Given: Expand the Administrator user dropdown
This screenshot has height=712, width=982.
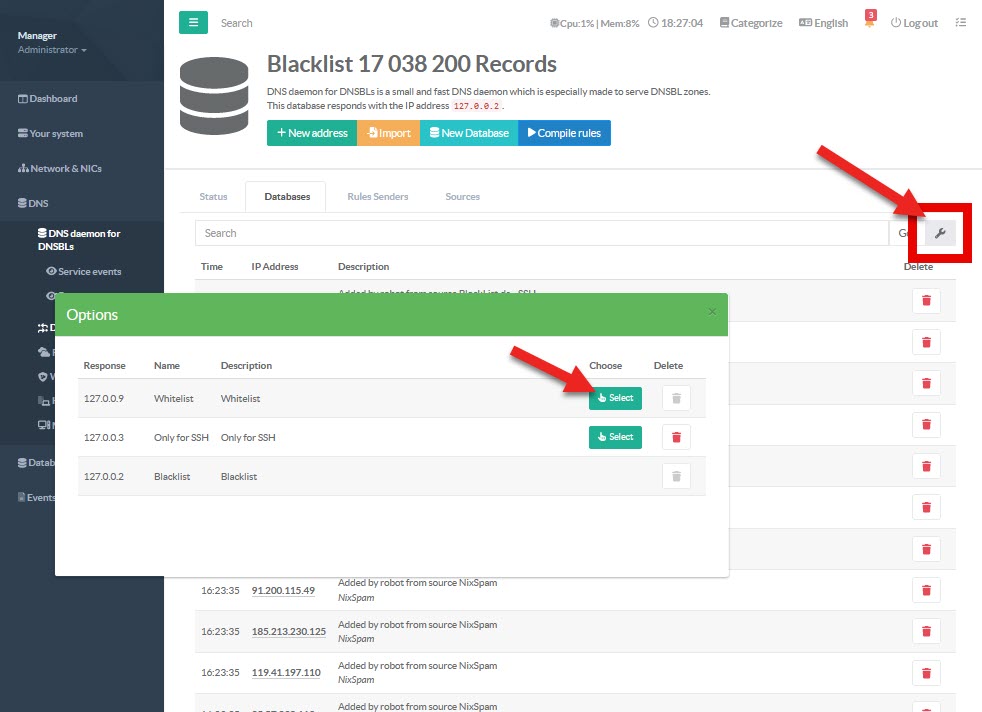Looking at the screenshot, I should click(52, 50).
